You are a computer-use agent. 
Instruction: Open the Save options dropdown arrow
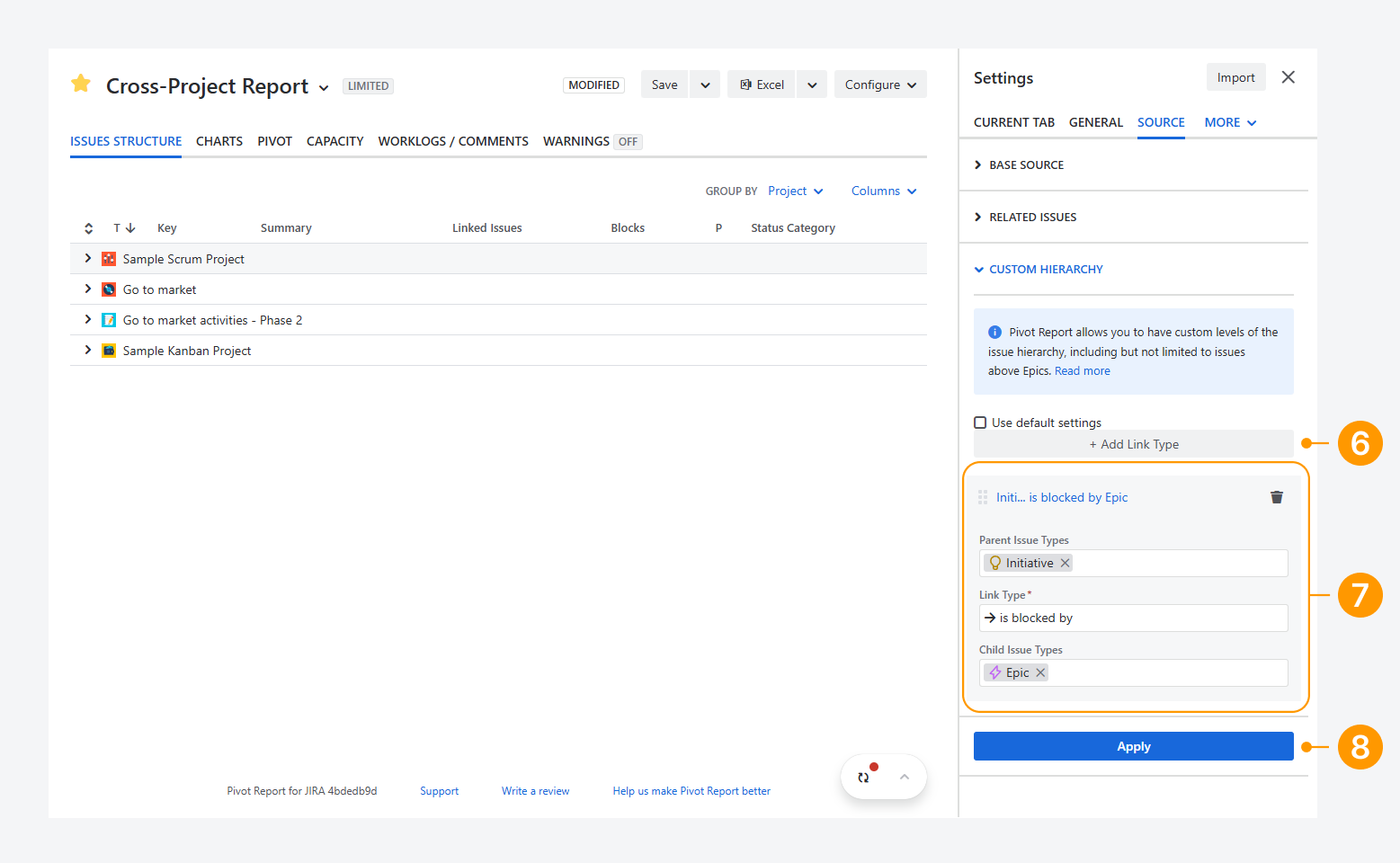coord(706,85)
